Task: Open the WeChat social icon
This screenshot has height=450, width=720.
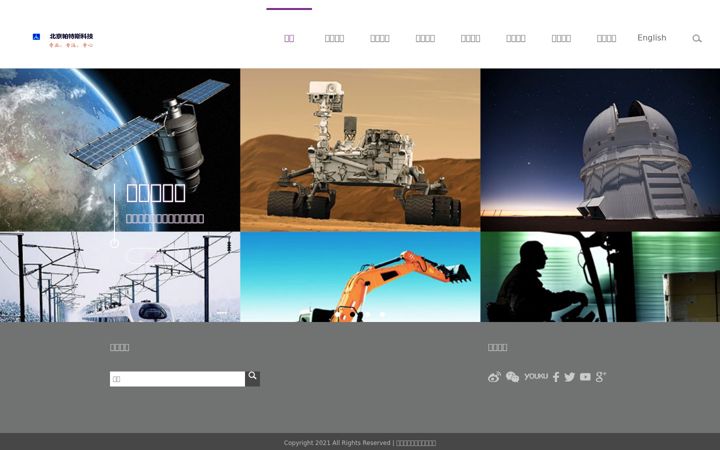Action: (512, 377)
